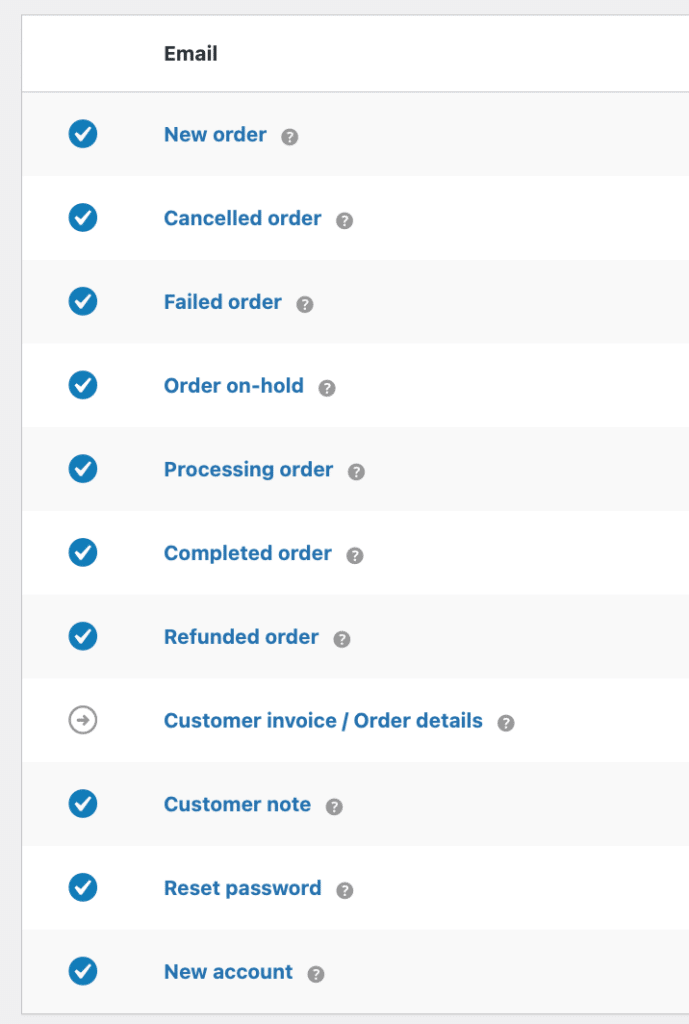The image size is (689, 1024).
Task: Click help icon next to New order
Action: (x=289, y=136)
